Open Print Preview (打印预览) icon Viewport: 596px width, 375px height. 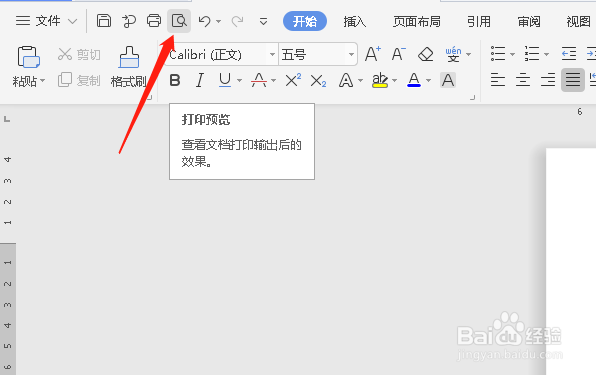click(179, 21)
